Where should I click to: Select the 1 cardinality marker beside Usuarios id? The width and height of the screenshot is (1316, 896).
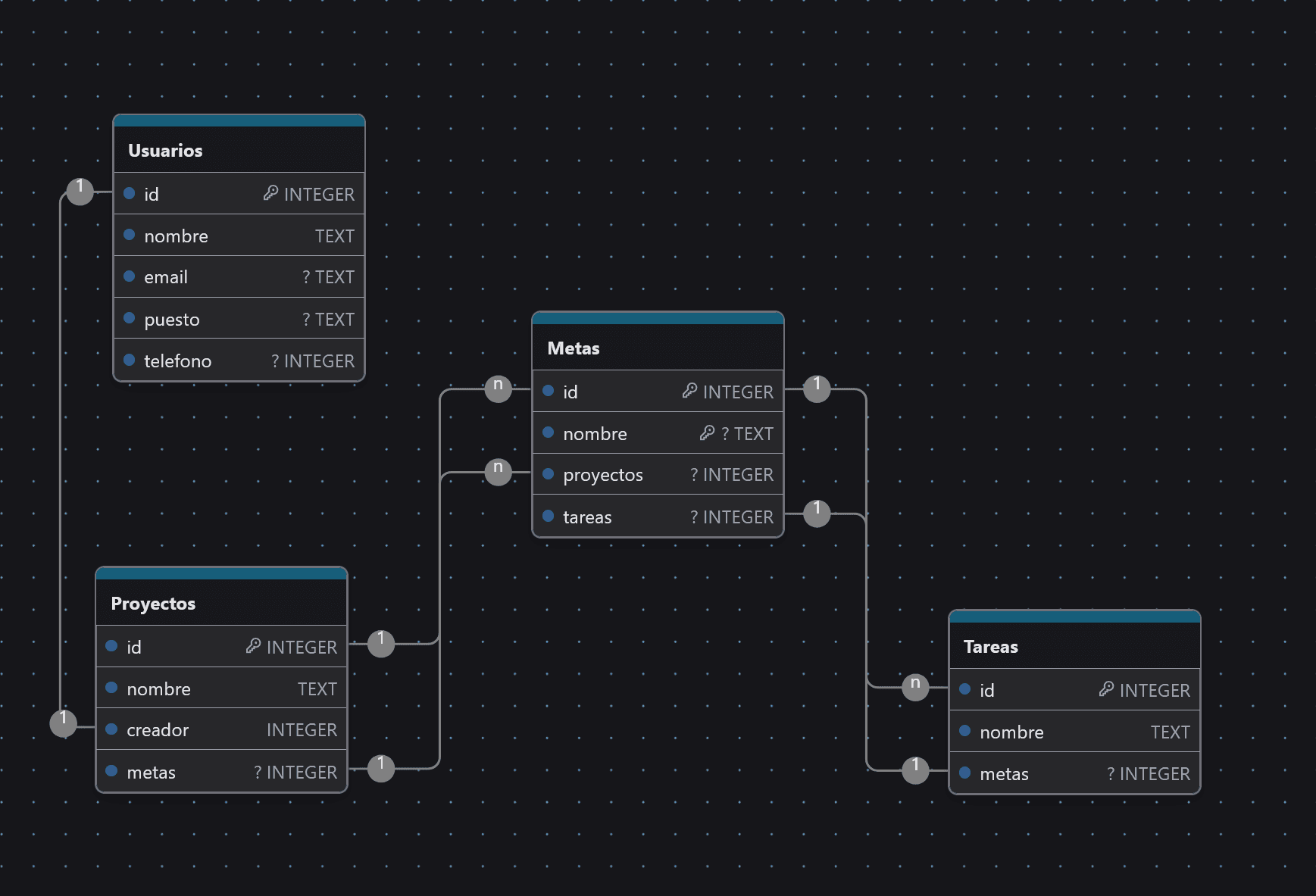point(80,191)
